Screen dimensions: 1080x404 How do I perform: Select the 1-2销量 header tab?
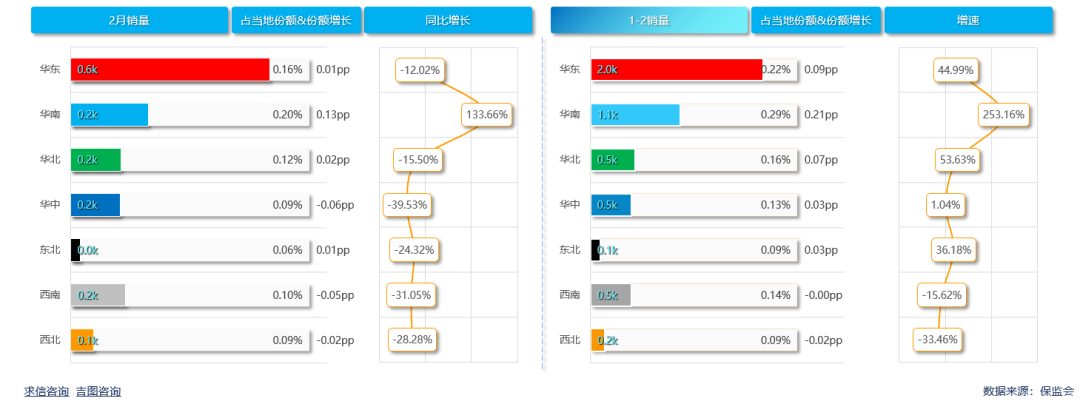click(x=649, y=20)
